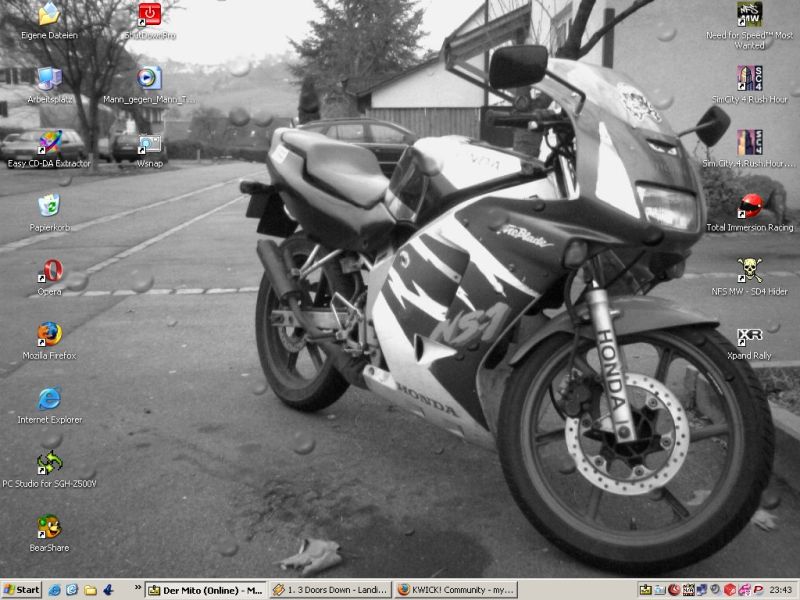The height and width of the screenshot is (600, 800).
Task: Switch to the Der Mito (Online) taskbar window
Action: pos(206,590)
